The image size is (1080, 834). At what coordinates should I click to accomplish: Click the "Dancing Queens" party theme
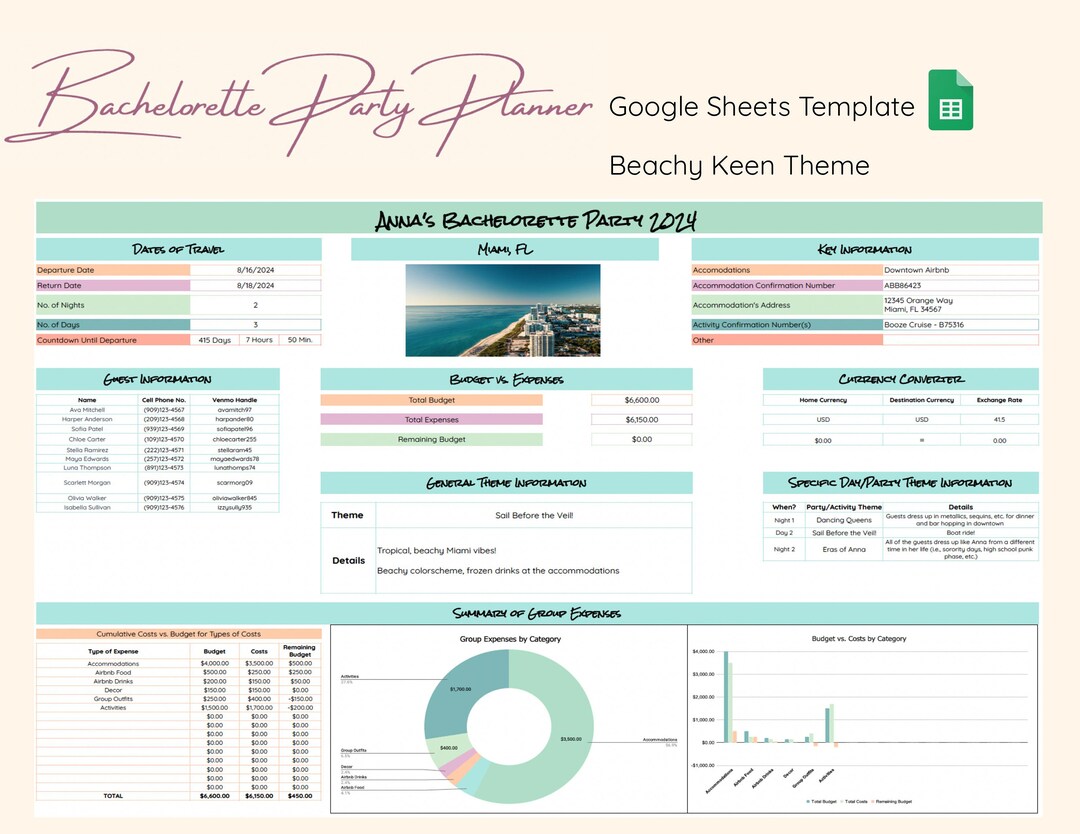coord(844,520)
